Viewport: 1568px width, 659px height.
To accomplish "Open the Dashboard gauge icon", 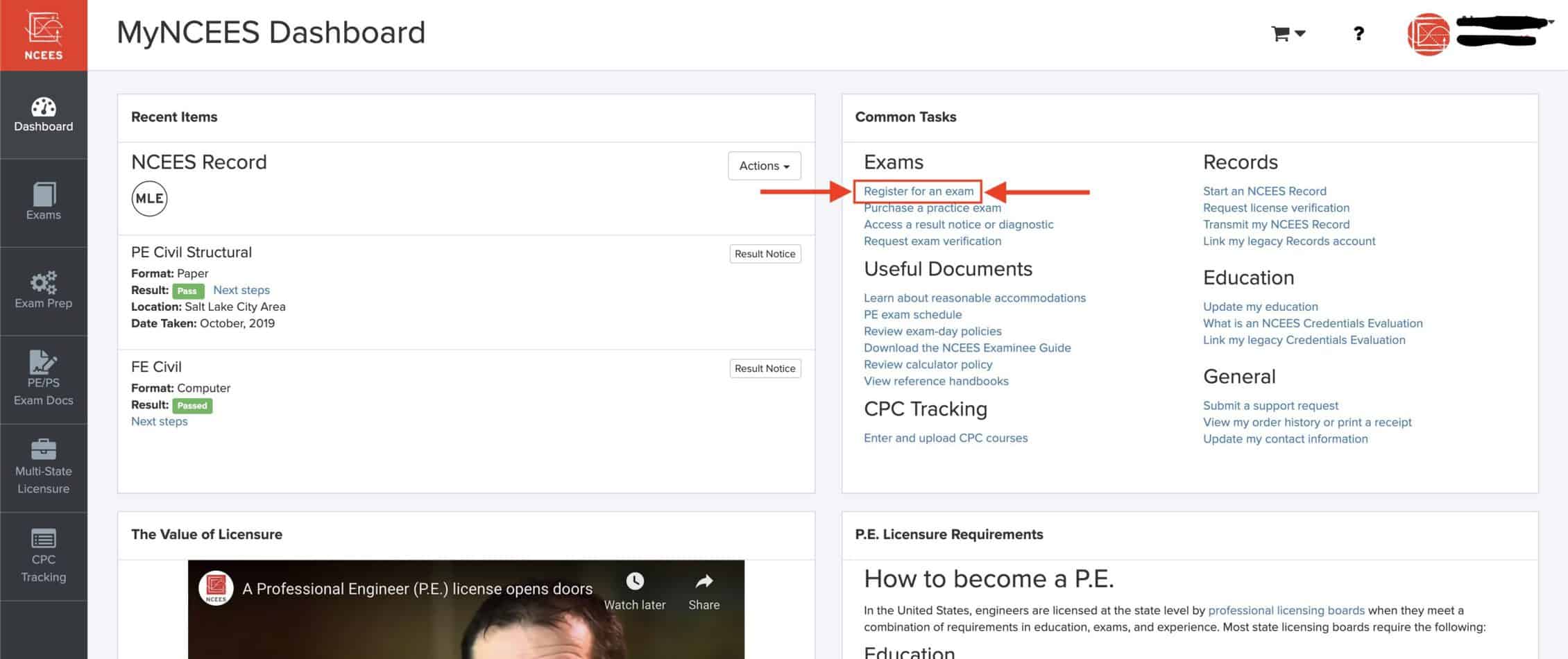I will coord(44,108).
